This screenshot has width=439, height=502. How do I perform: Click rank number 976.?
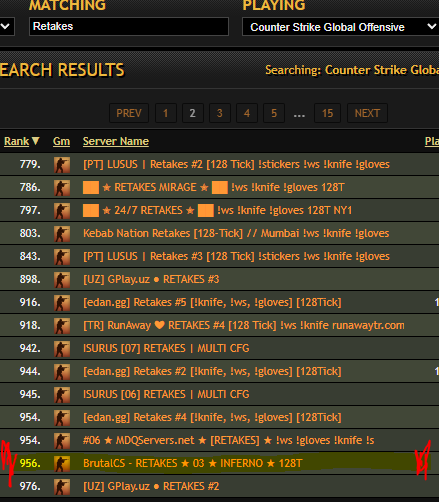pyautogui.click(x=30, y=486)
